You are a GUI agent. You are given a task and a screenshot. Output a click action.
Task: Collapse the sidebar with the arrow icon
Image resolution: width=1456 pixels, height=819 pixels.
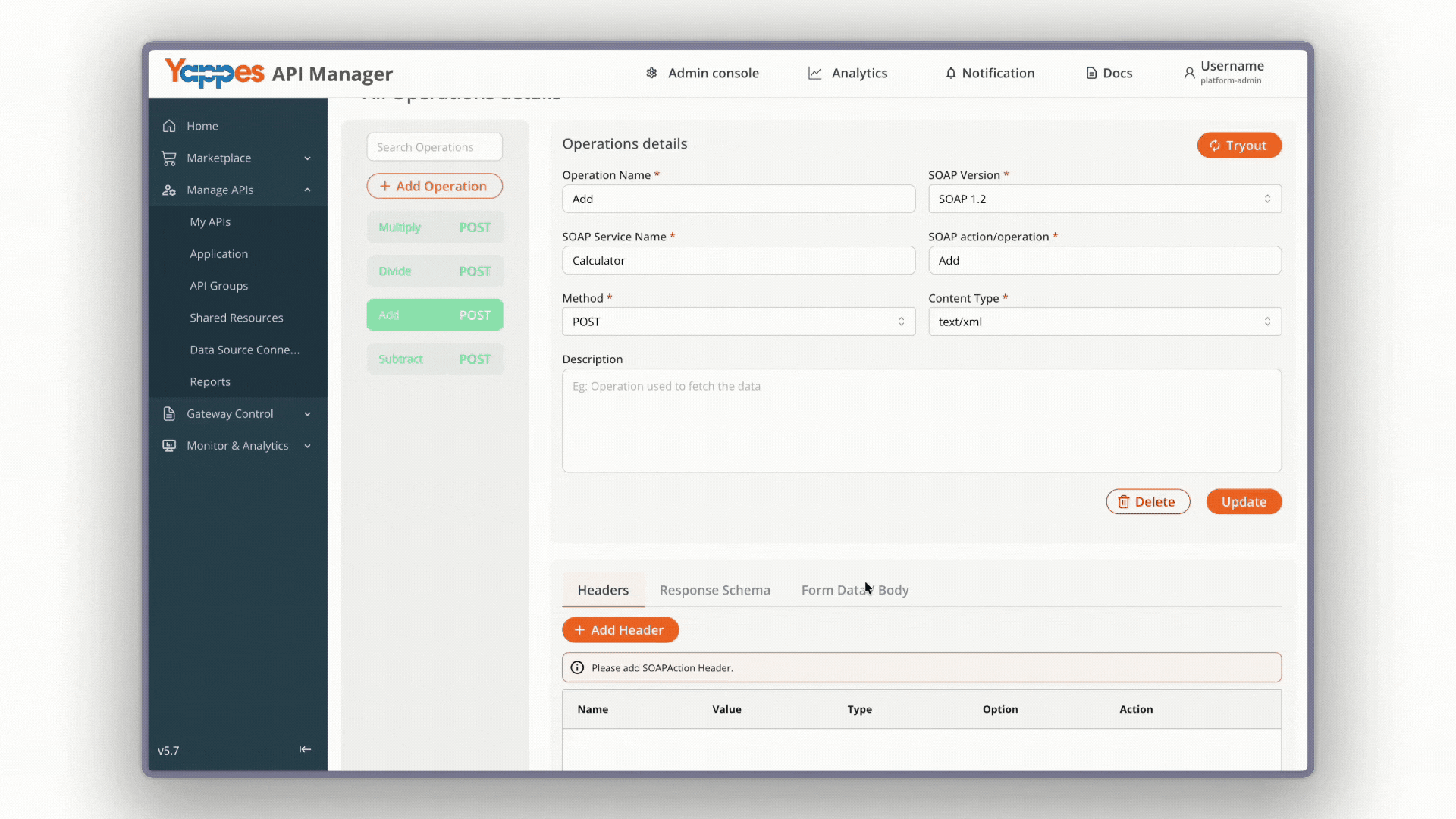click(305, 749)
